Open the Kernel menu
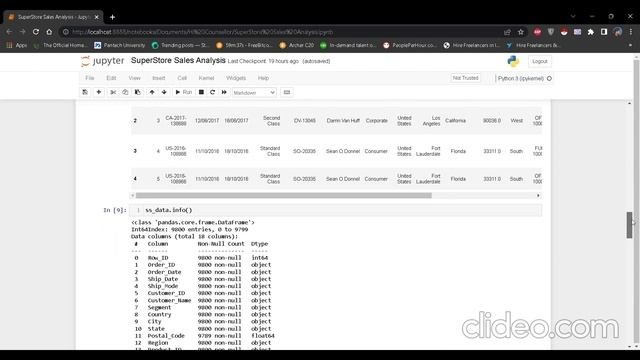 [x=206, y=78]
